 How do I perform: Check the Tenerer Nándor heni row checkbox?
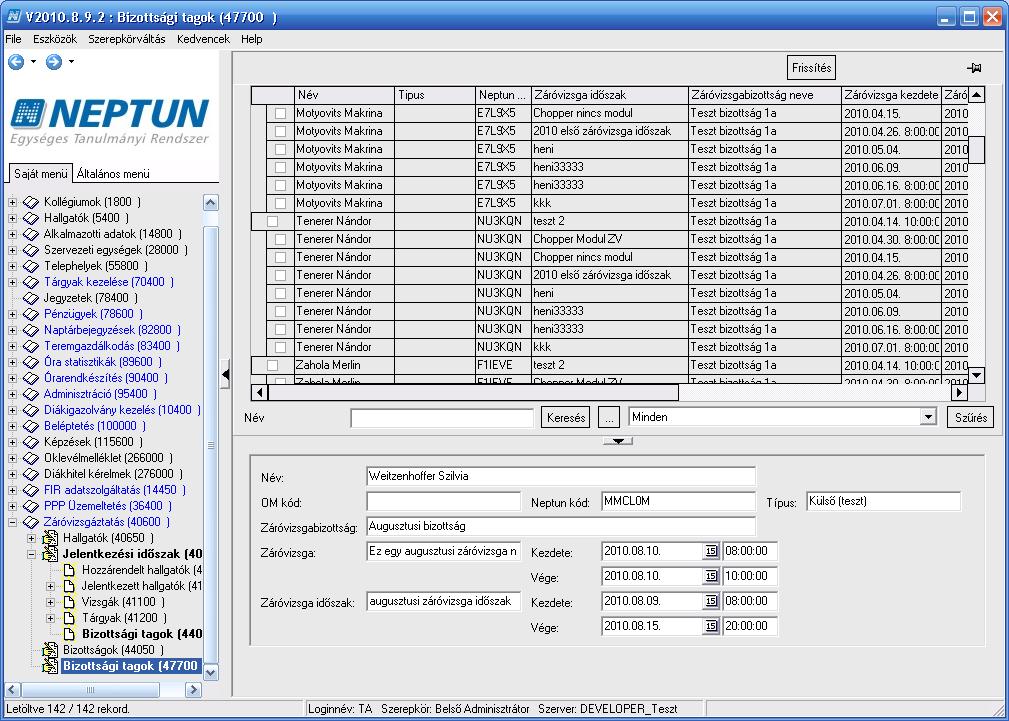tap(281, 294)
